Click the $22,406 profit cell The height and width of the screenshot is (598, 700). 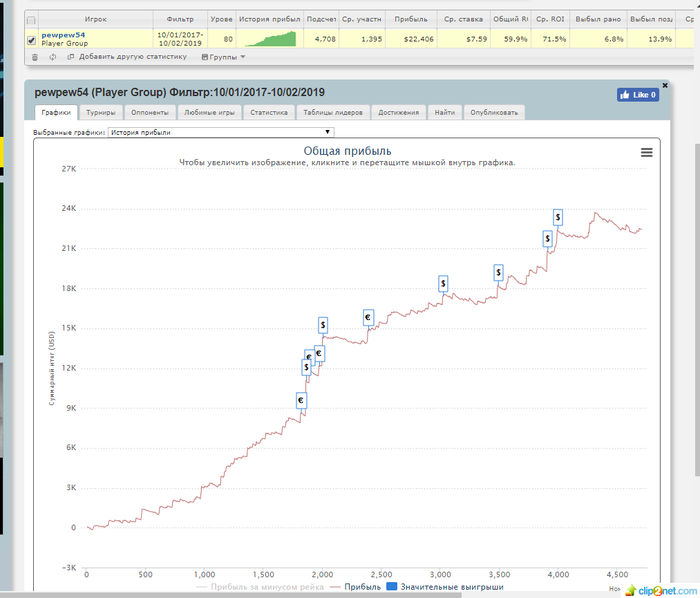(411, 39)
